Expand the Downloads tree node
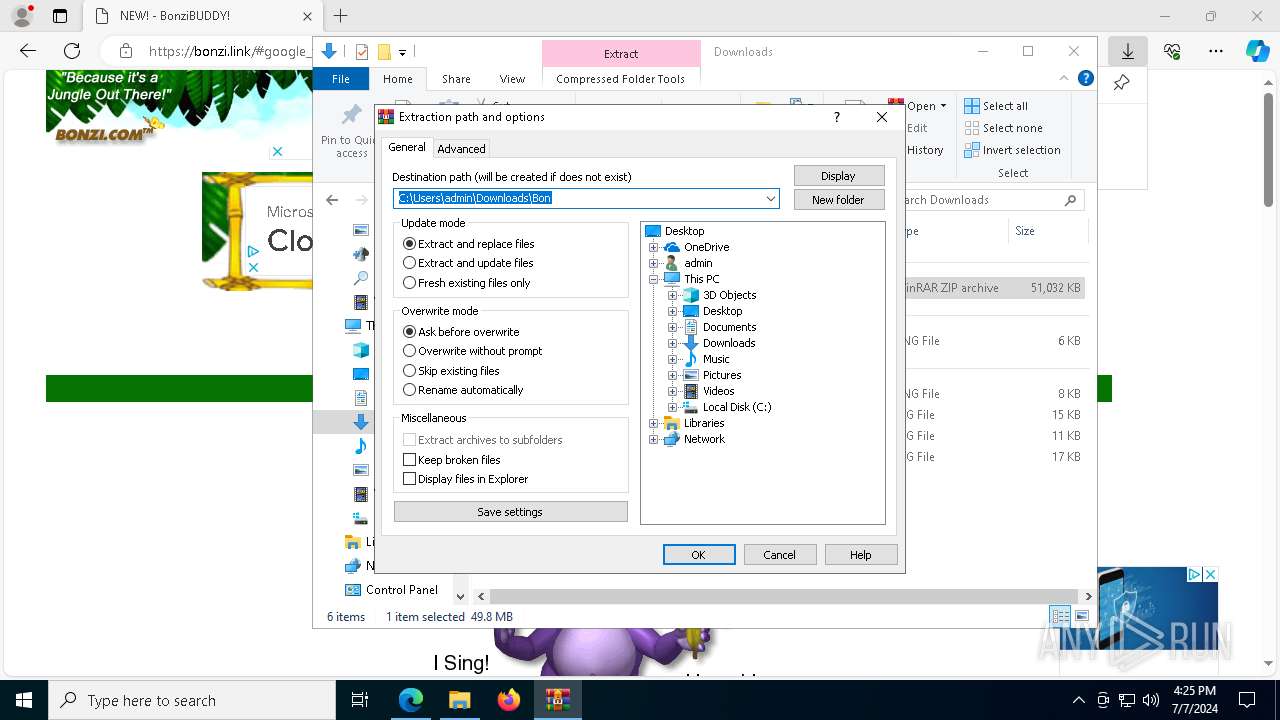1280x720 pixels. point(673,343)
